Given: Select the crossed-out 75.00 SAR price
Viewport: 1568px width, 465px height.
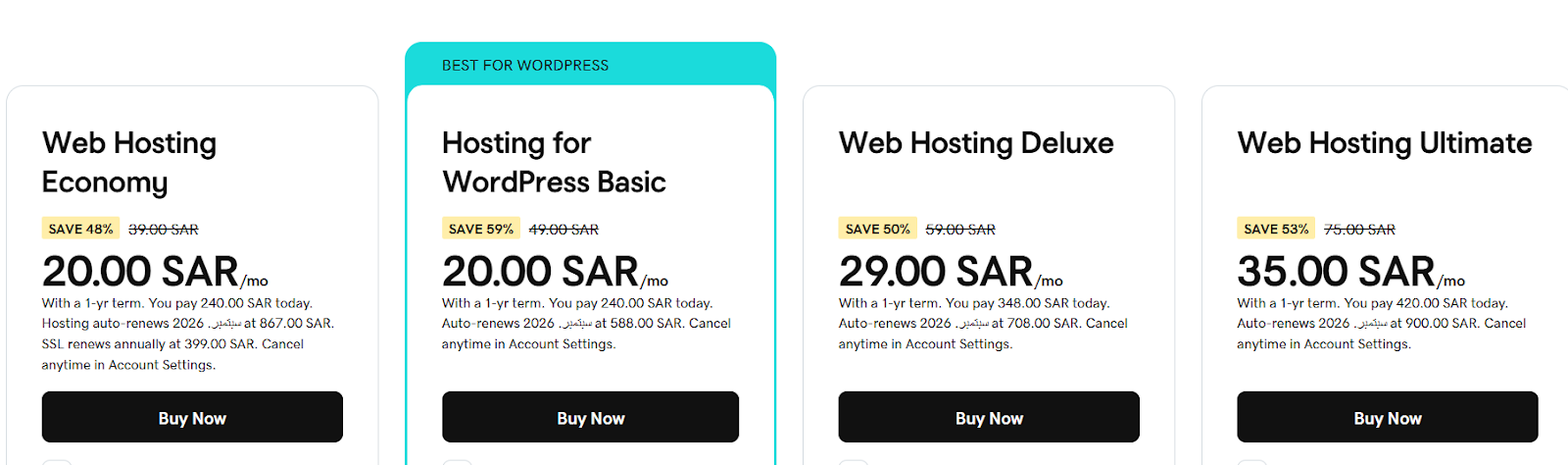Looking at the screenshot, I should pos(1359,230).
